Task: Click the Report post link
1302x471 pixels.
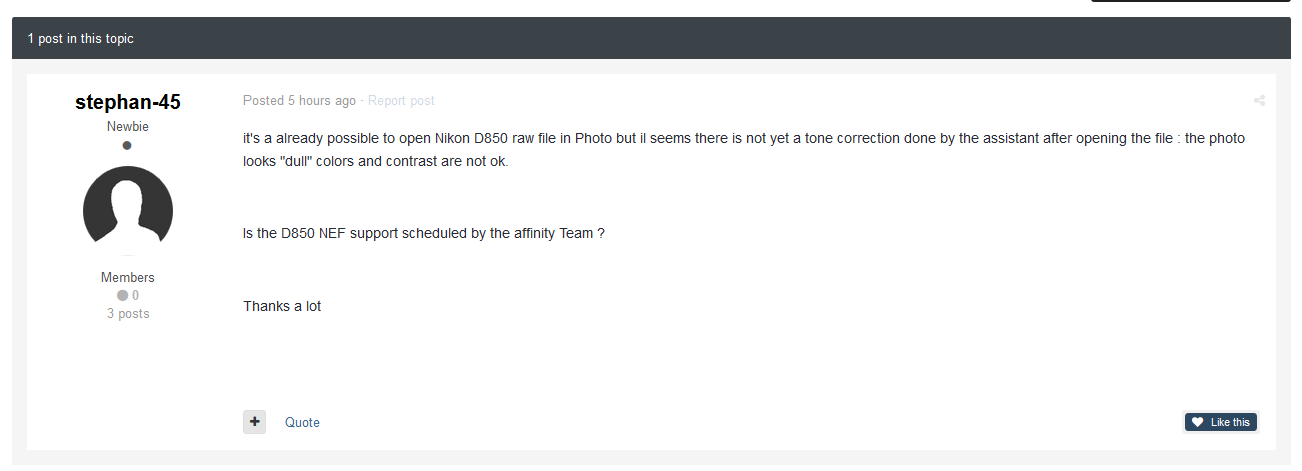Action: click(401, 101)
